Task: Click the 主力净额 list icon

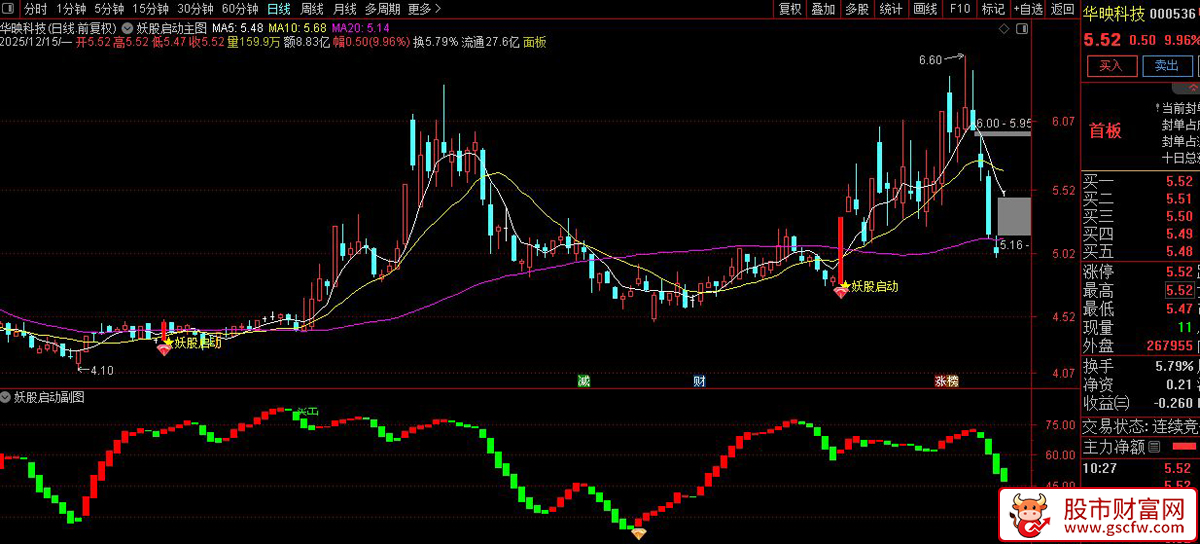Action: pos(1155,446)
